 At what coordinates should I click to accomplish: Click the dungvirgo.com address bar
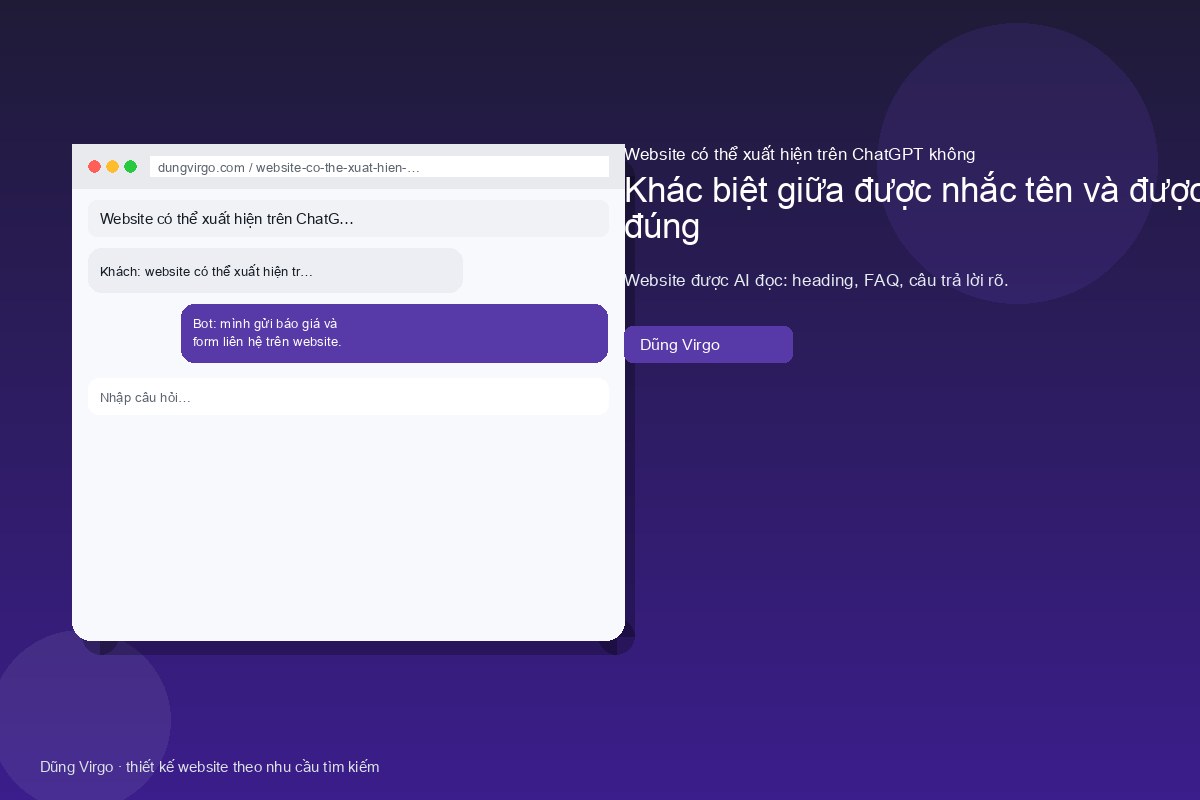coord(379,167)
